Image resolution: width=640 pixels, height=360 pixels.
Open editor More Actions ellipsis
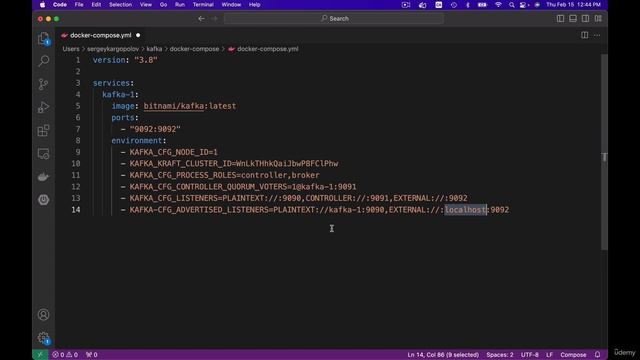click(x=597, y=35)
